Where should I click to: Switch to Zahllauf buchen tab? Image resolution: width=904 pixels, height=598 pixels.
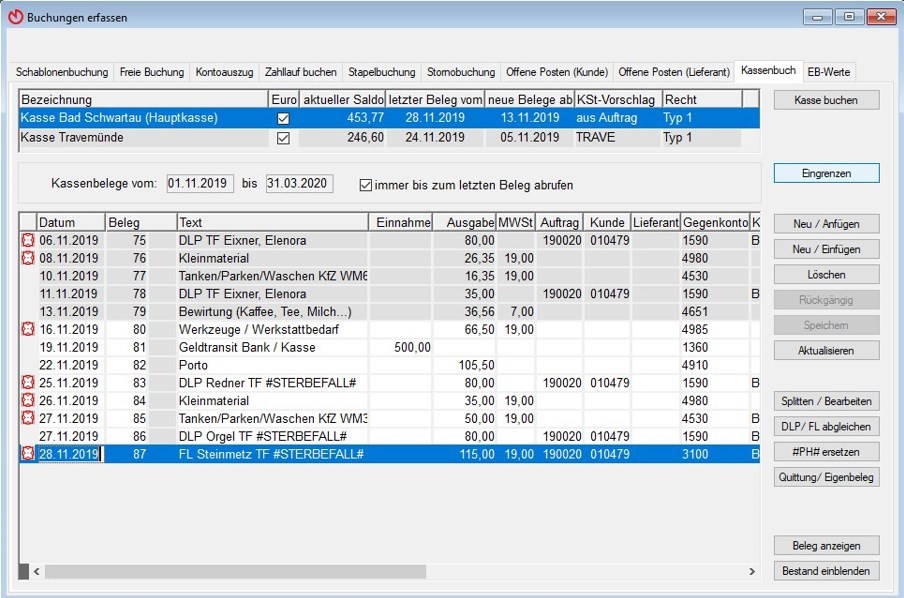coord(300,72)
